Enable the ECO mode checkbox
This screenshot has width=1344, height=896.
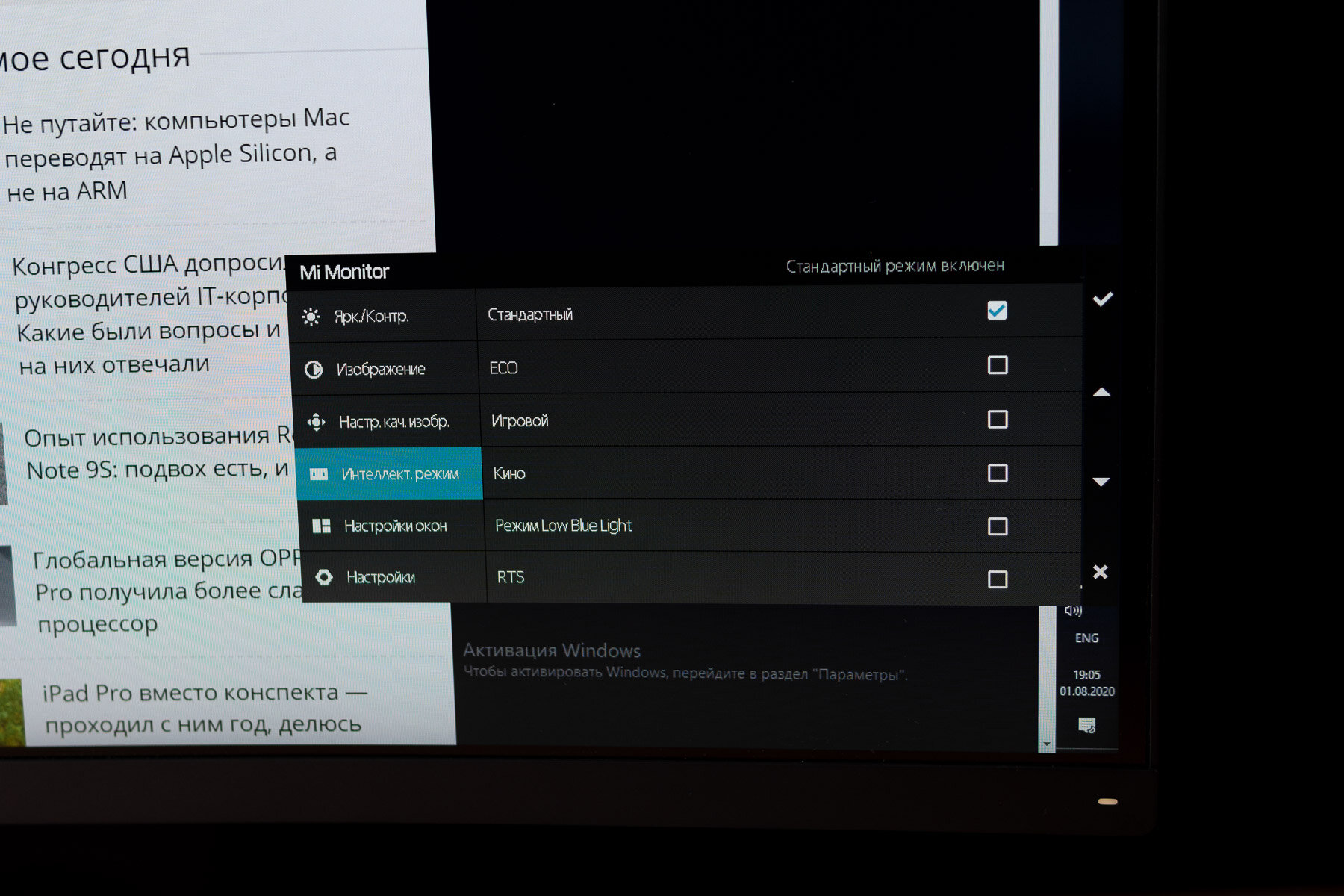click(x=998, y=365)
